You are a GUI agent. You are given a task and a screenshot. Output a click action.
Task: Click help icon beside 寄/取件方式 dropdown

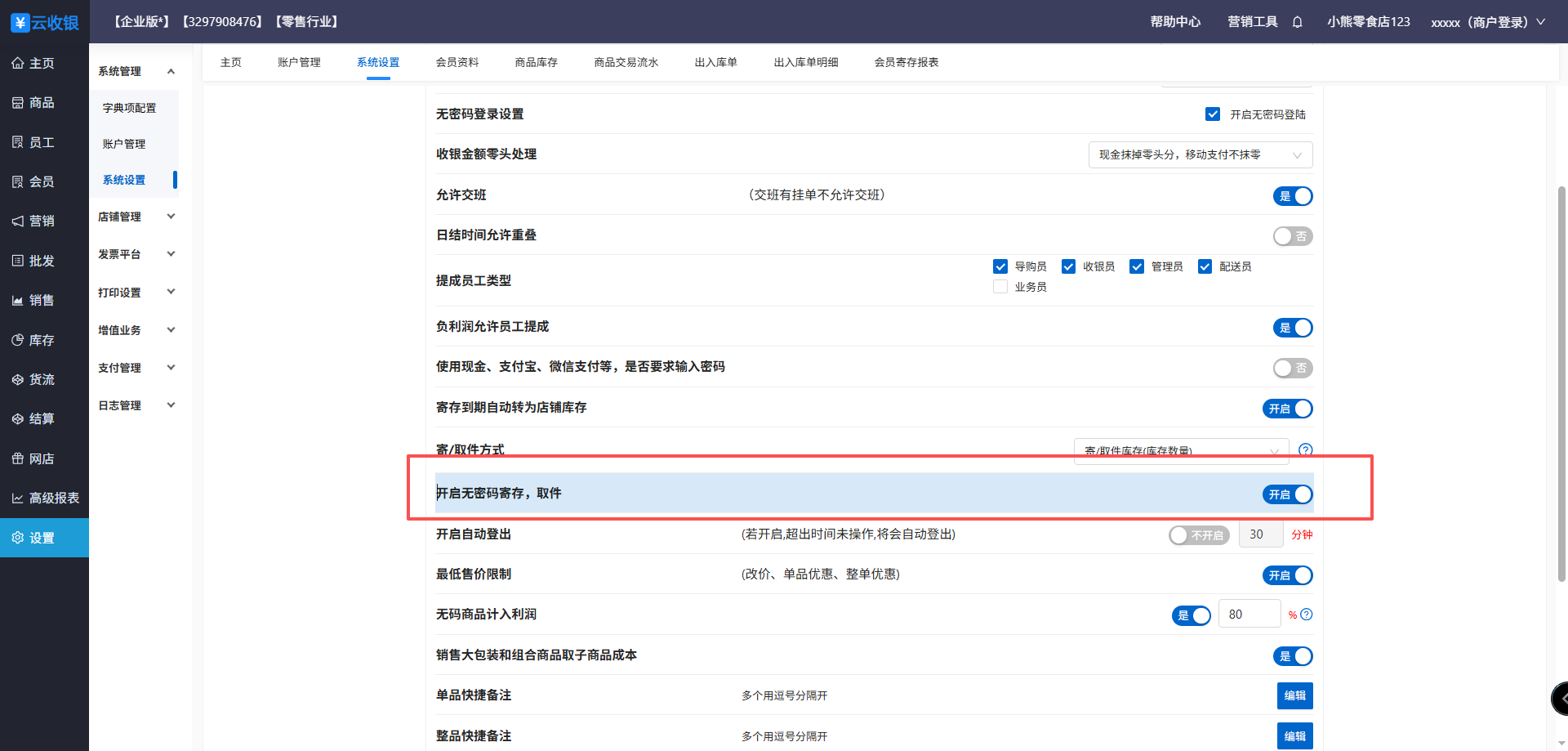point(1305,449)
